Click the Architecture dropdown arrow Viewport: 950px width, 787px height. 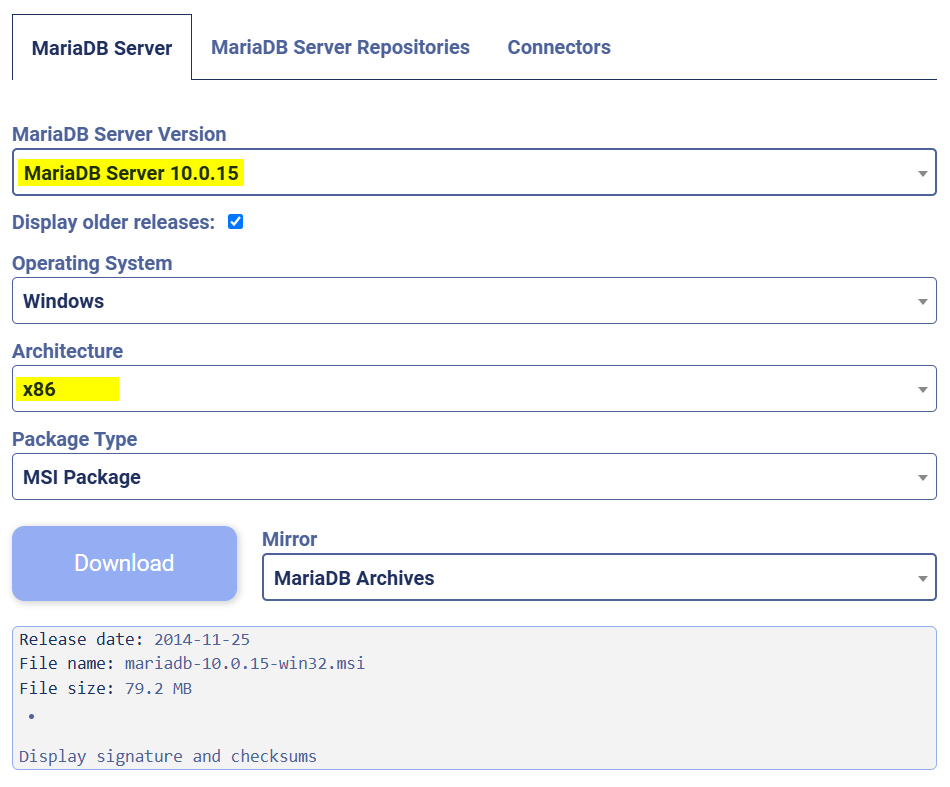coord(922,389)
